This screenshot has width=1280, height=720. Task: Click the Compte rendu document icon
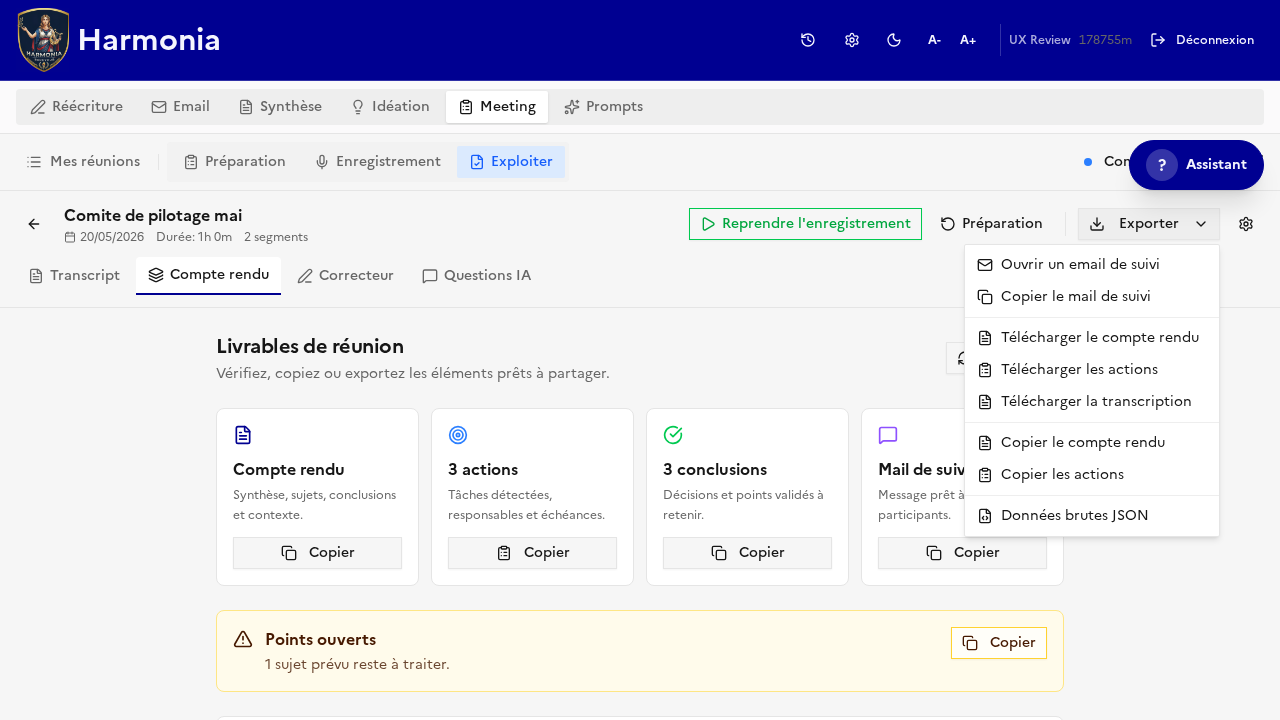(x=243, y=435)
